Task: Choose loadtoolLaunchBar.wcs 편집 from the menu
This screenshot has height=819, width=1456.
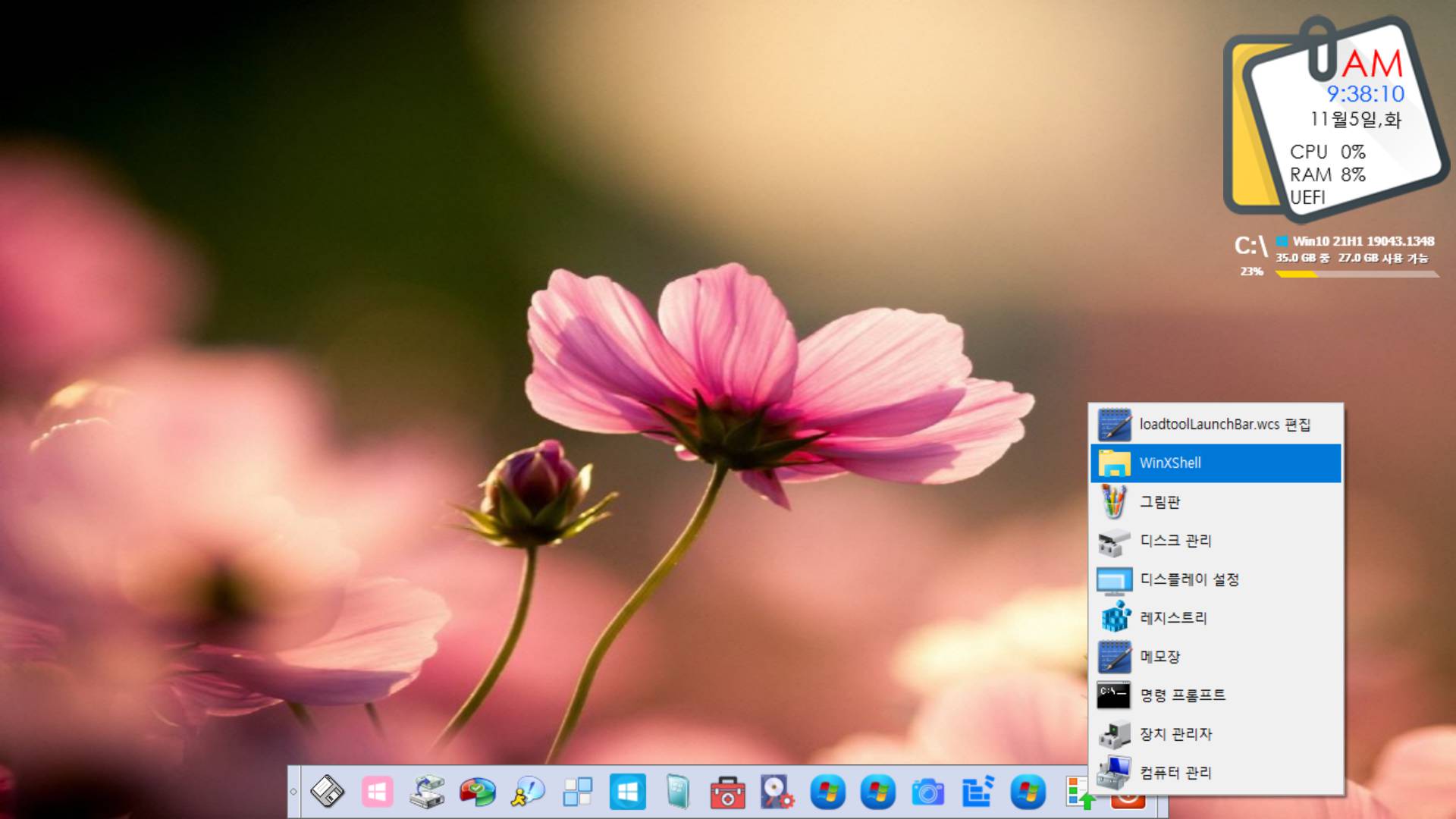Action: click(x=1216, y=424)
